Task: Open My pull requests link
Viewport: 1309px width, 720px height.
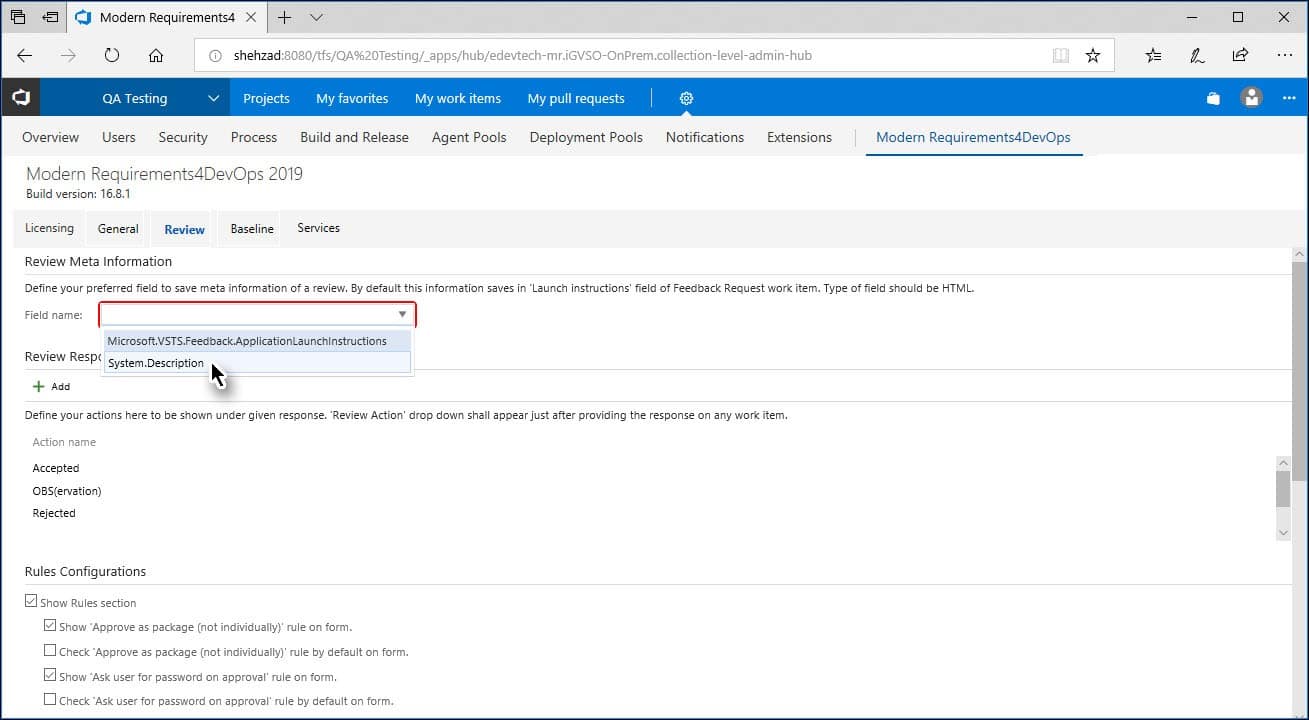Action: [576, 98]
